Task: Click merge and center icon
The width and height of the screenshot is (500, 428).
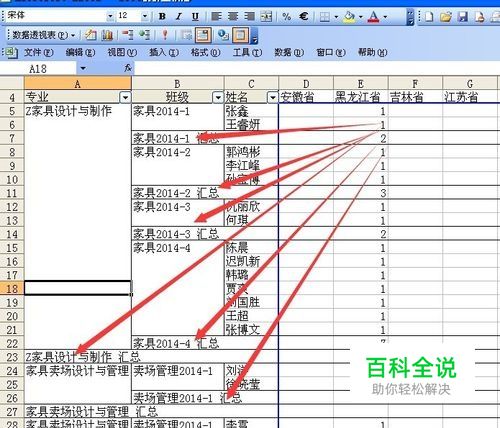Action: coord(266,16)
